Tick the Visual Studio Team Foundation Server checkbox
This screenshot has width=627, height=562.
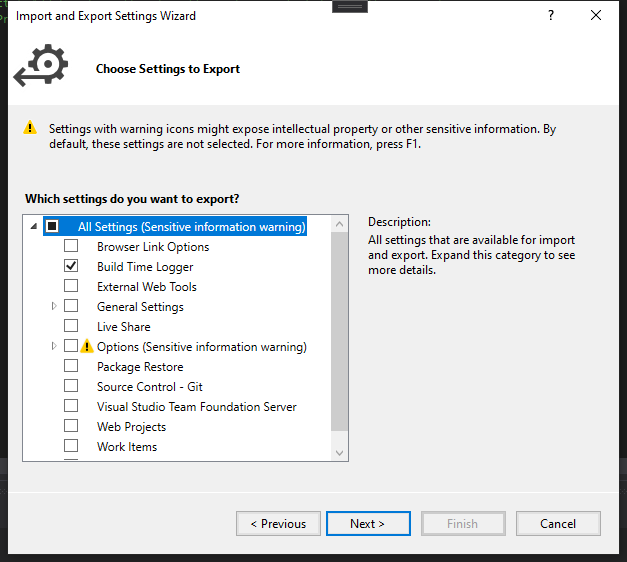pyautogui.click(x=71, y=406)
